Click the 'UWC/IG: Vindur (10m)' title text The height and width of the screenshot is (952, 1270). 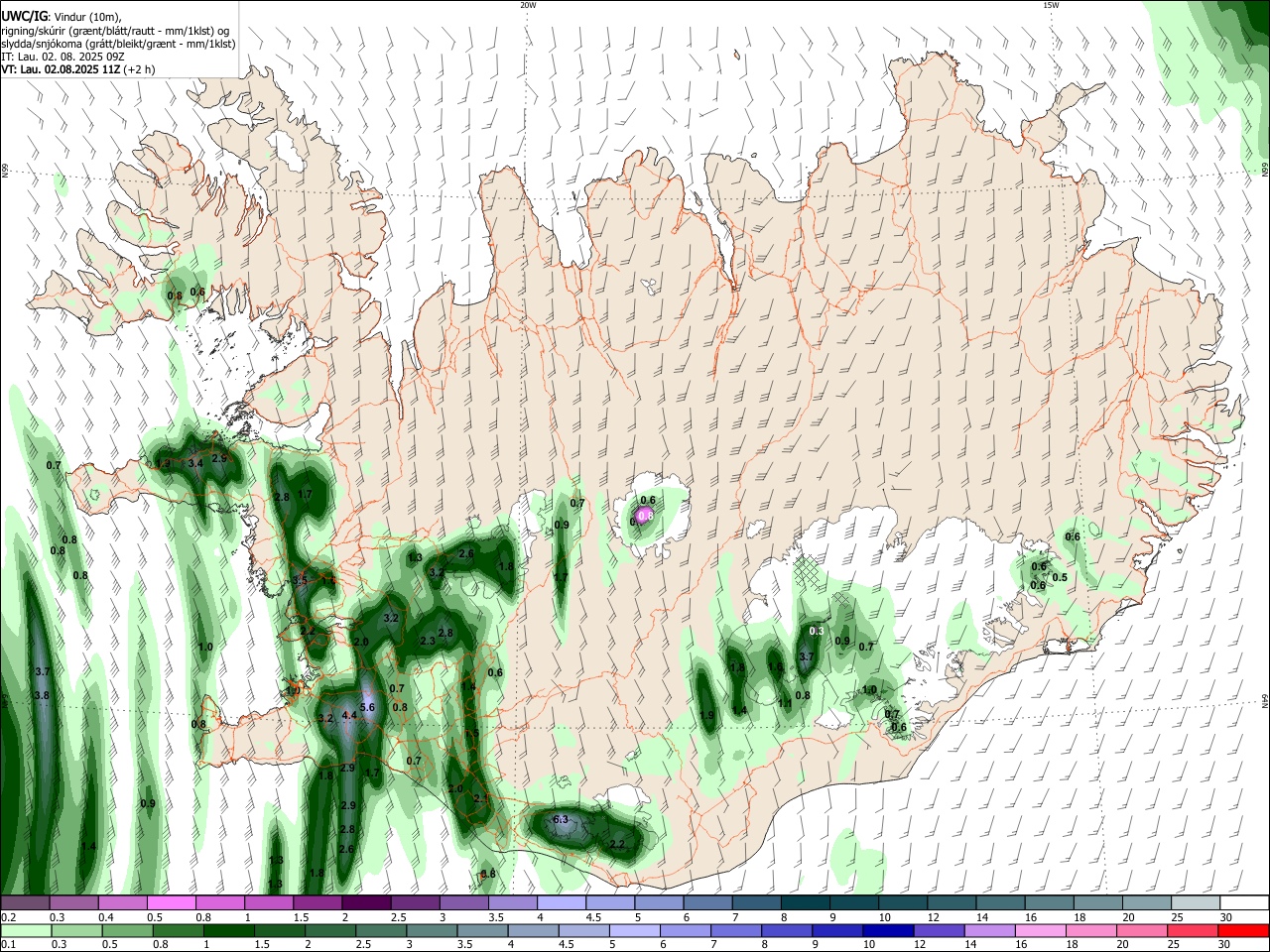click(62, 17)
